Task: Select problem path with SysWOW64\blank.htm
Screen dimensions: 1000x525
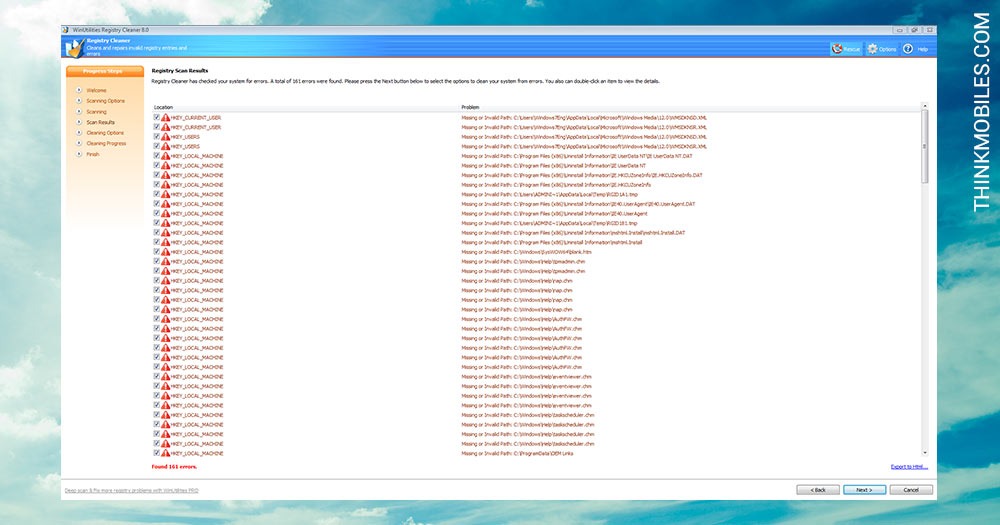Action: pyautogui.click(x=526, y=251)
